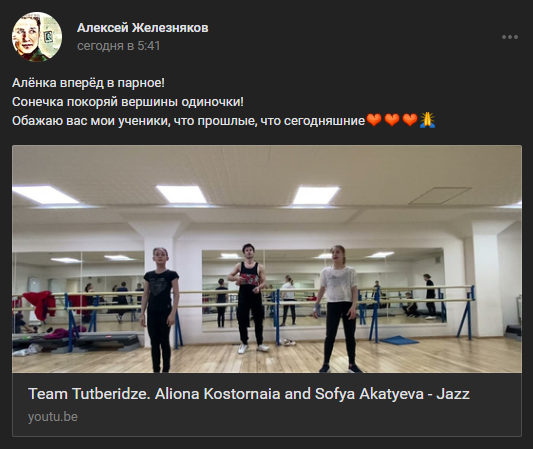
Task: Click the girl in black t-shirt in preview
Action: [160, 309]
